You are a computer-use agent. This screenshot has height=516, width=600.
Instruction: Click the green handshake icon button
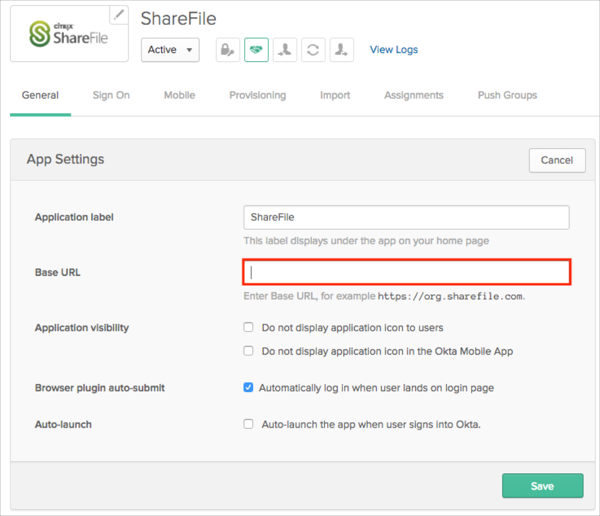(x=256, y=50)
